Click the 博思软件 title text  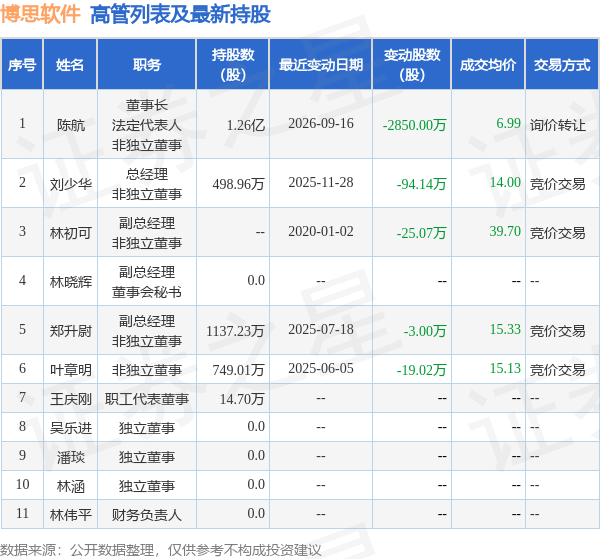click(x=40, y=15)
